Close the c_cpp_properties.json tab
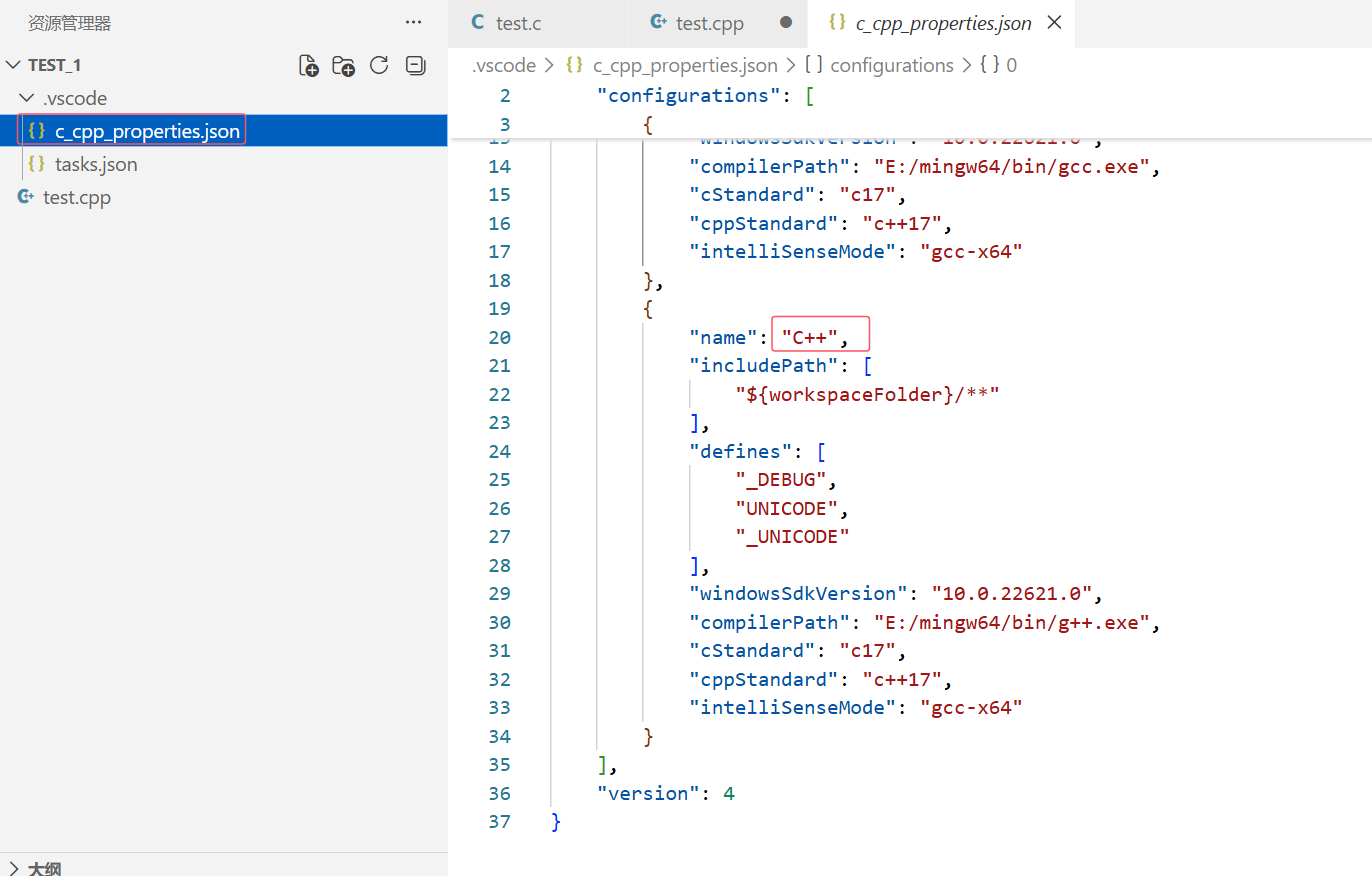This screenshot has height=876, width=1372. coord(1054,23)
